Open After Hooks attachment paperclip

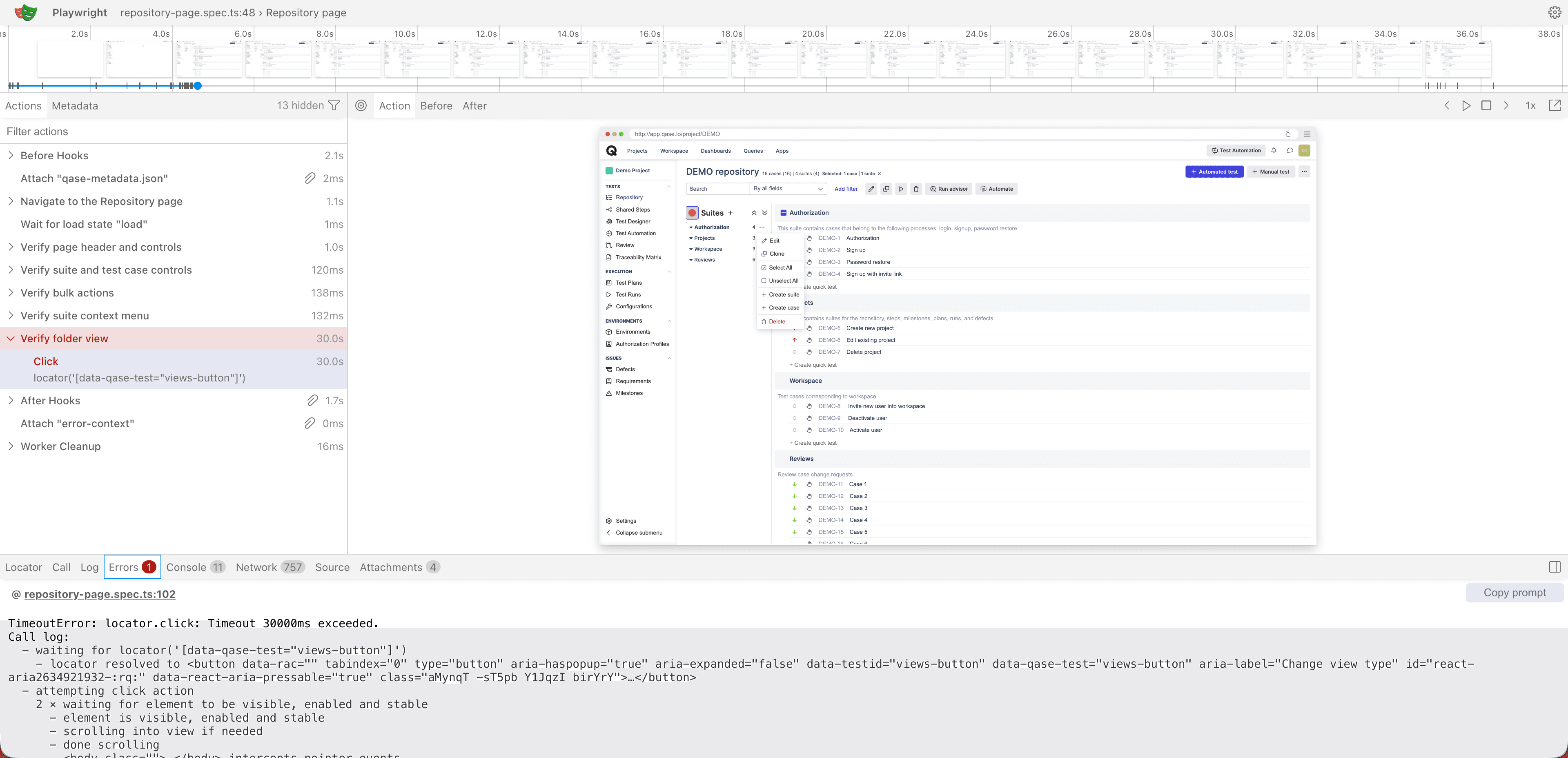pos(312,400)
